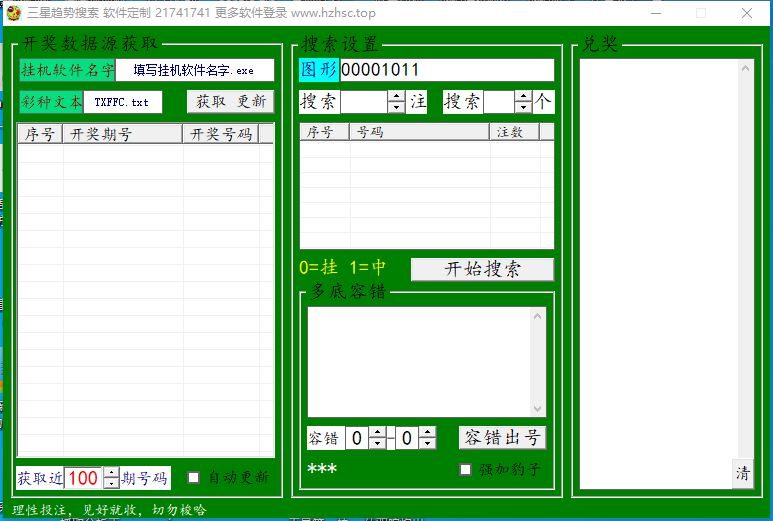Click the 图形 pattern field 00001011
The height and width of the screenshot is (521, 773).
pyautogui.click(x=447, y=70)
